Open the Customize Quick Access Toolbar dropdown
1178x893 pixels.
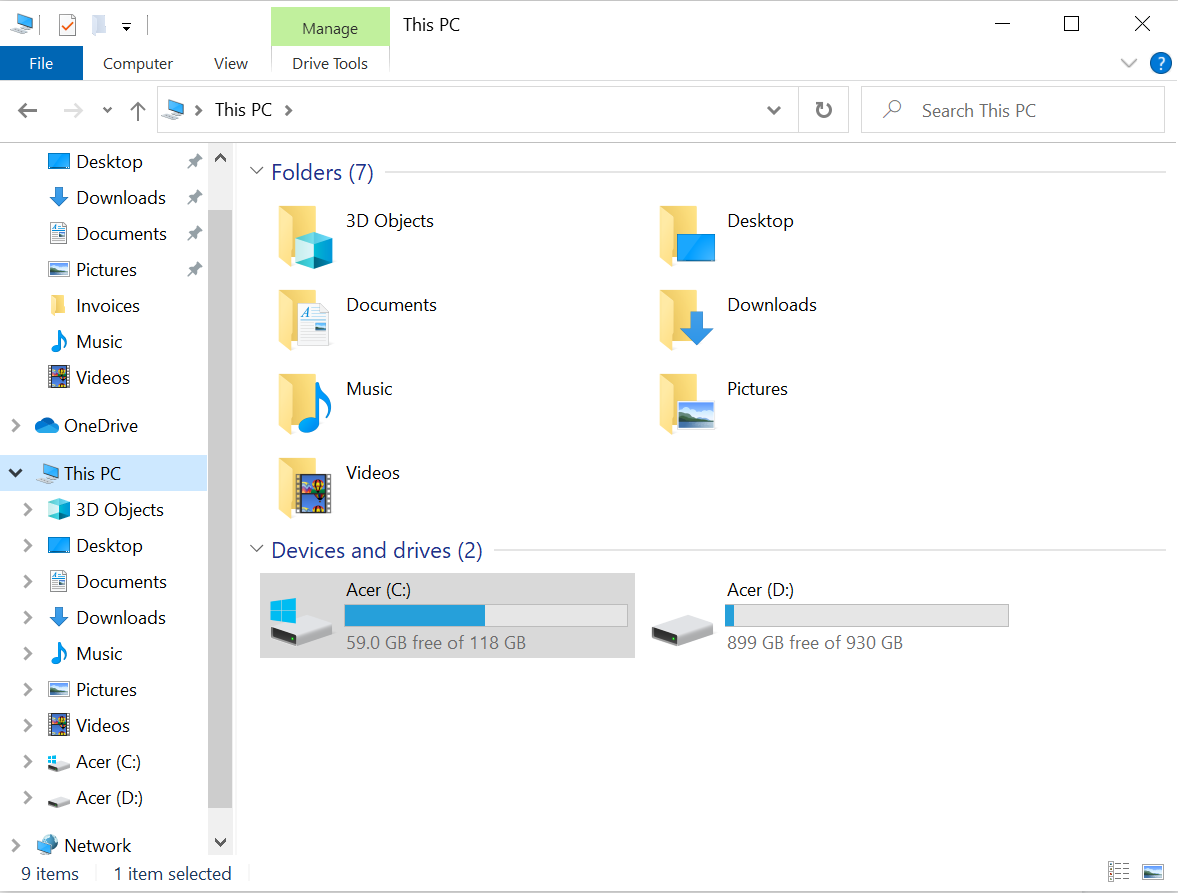126,27
